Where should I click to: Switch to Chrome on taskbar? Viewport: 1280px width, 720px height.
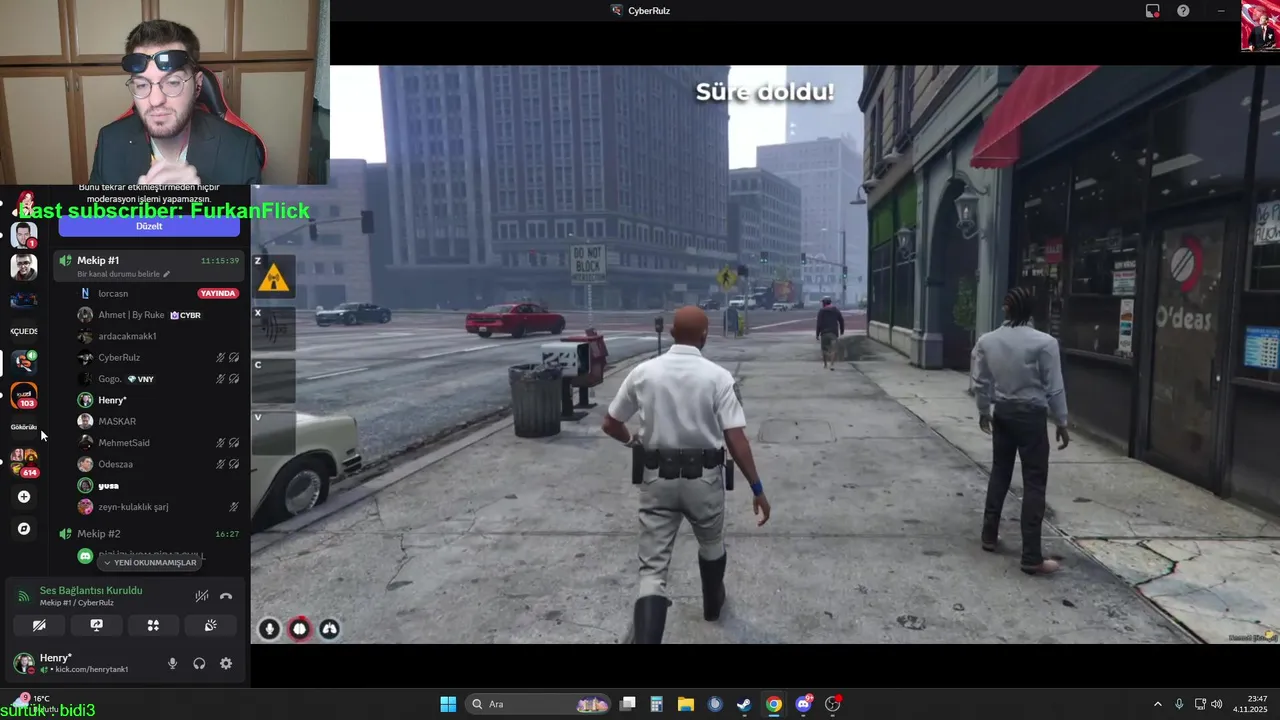click(773, 704)
